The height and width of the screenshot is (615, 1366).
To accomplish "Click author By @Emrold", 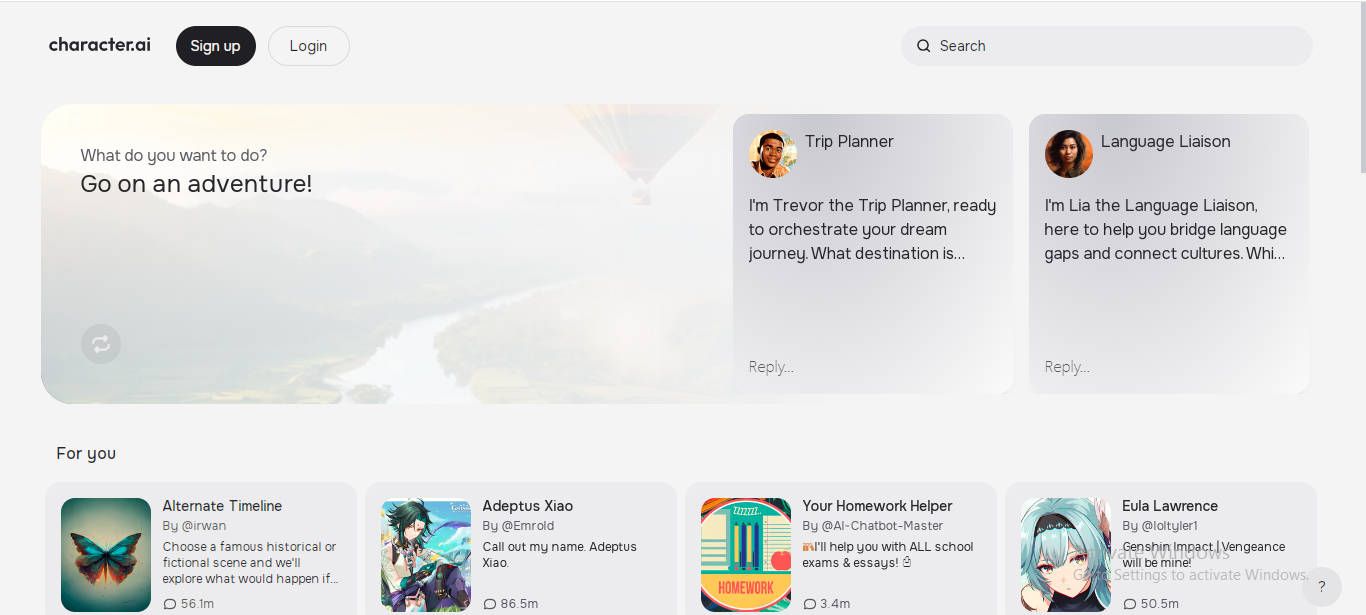I will pos(518,526).
